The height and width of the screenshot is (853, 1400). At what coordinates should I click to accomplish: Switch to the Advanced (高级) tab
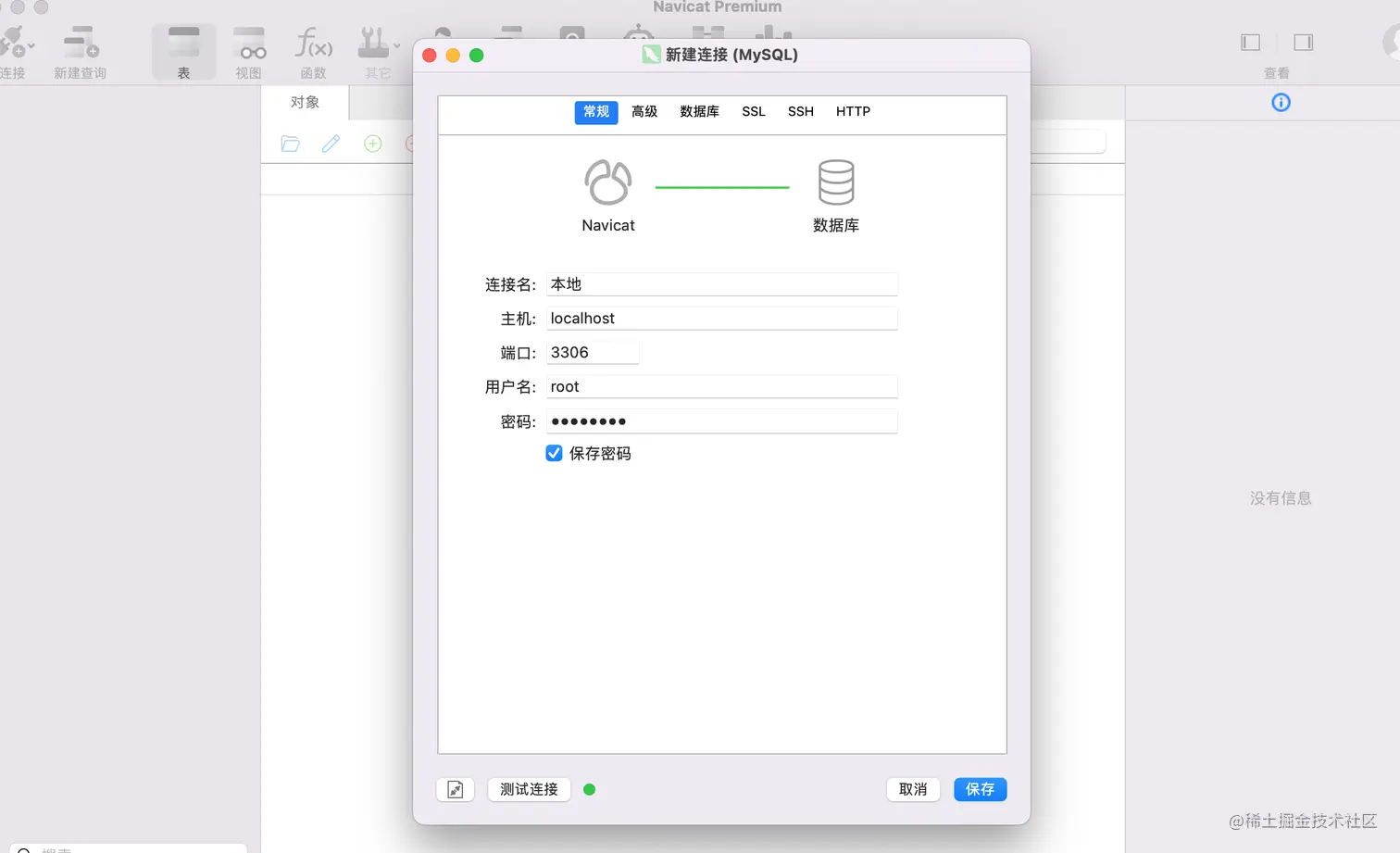(644, 112)
